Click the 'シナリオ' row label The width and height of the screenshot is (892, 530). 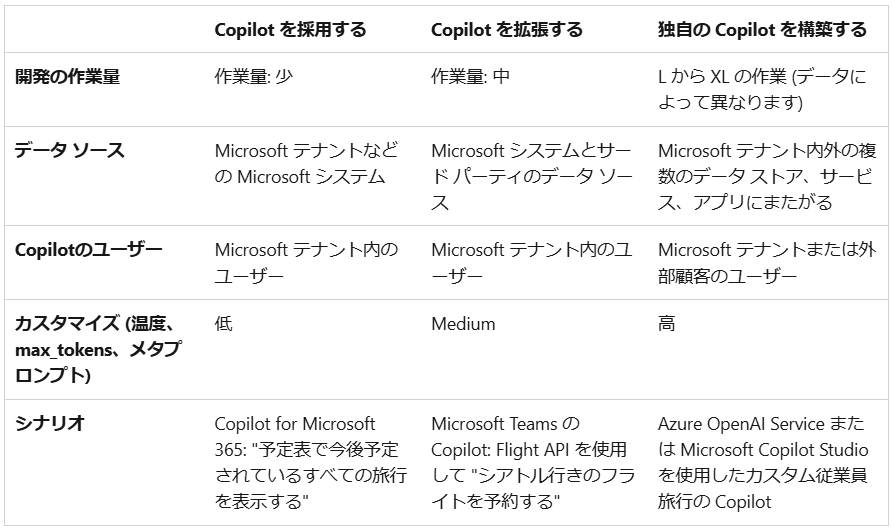tap(49, 423)
